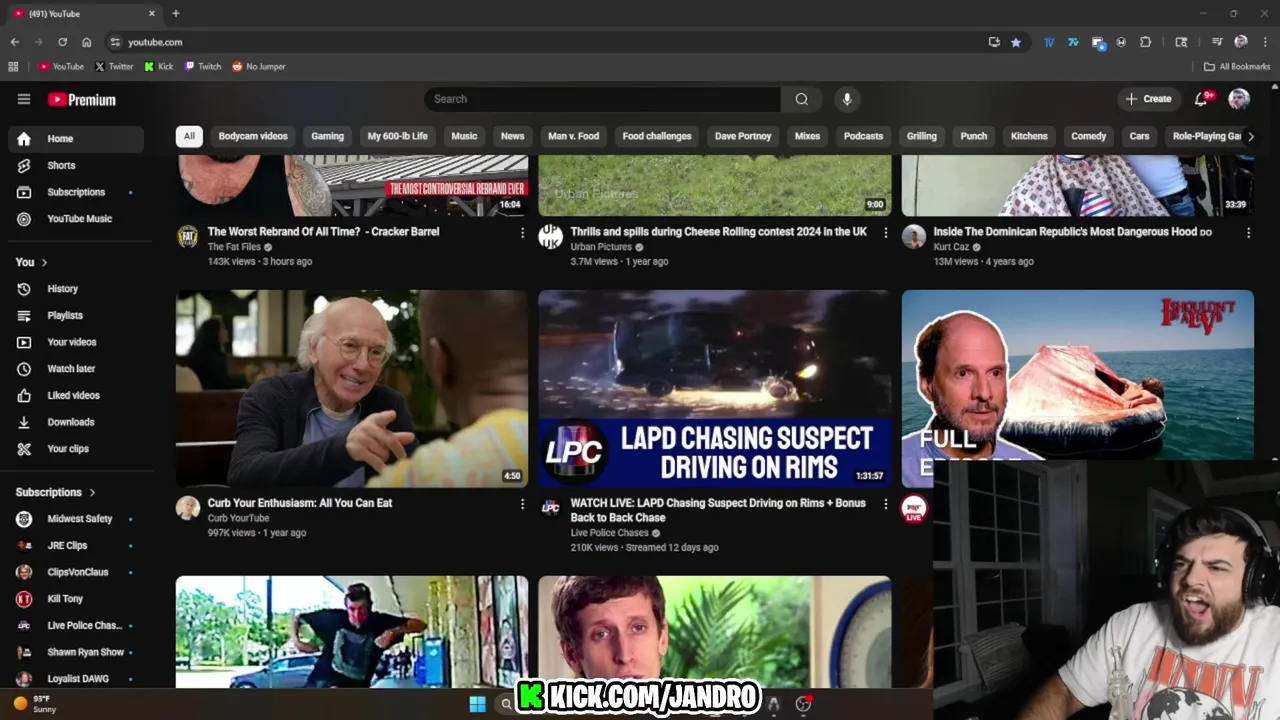Open Midwest Safety subscription channel

[x=75, y=519]
